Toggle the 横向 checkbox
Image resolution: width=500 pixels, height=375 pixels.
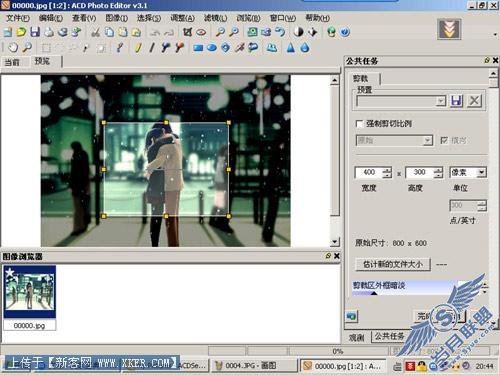coord(444,140)
